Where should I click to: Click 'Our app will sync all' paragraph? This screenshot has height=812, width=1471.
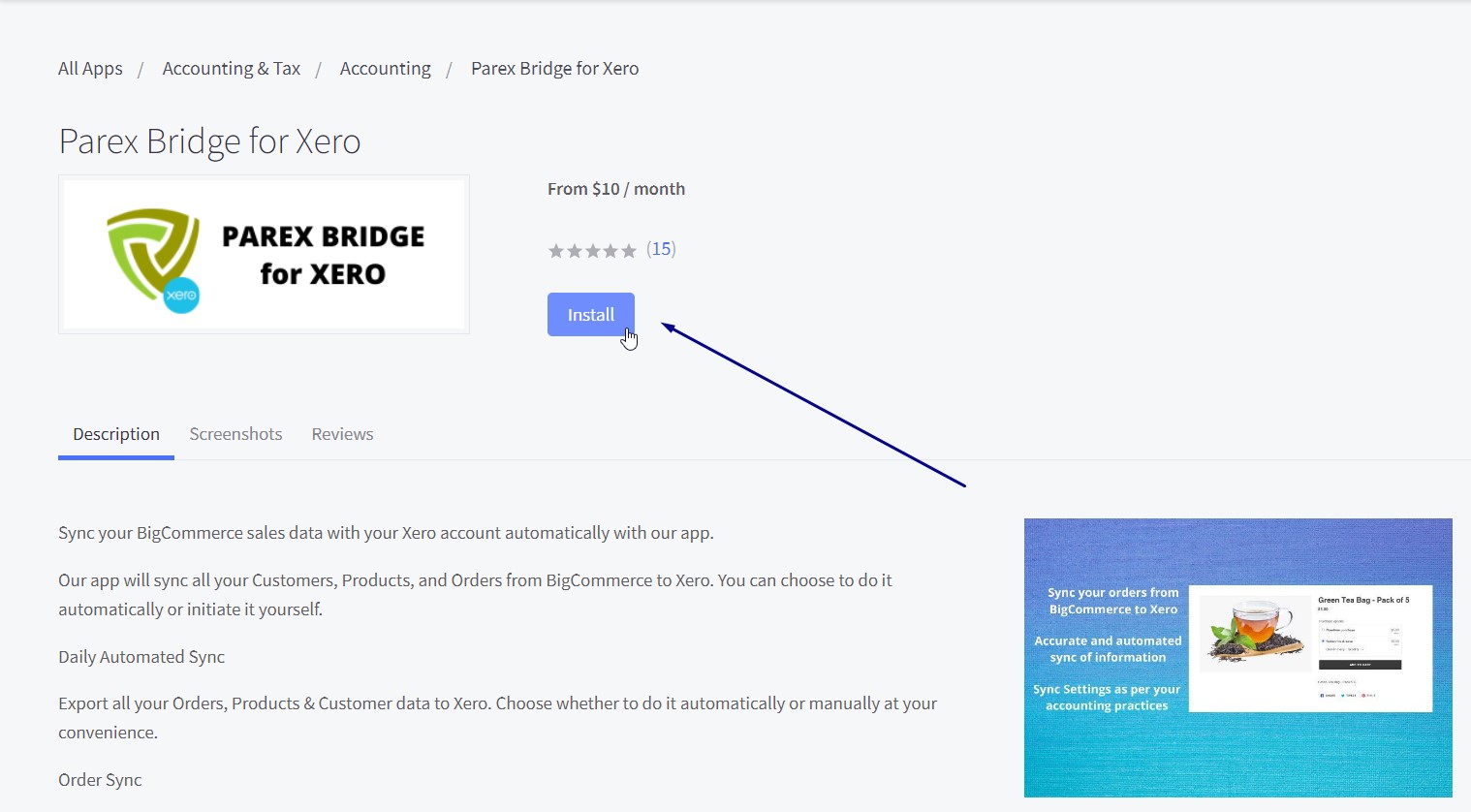[x=475, y=595]
